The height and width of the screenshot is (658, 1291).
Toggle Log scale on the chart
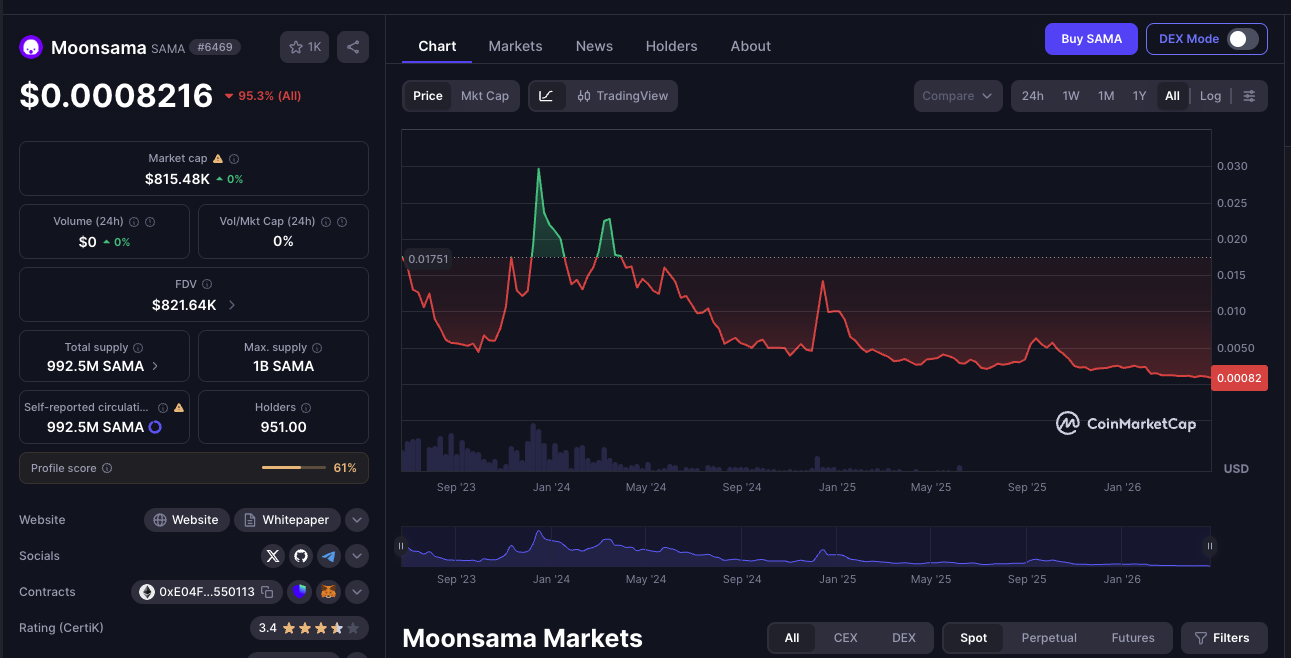pos(1210,96)
